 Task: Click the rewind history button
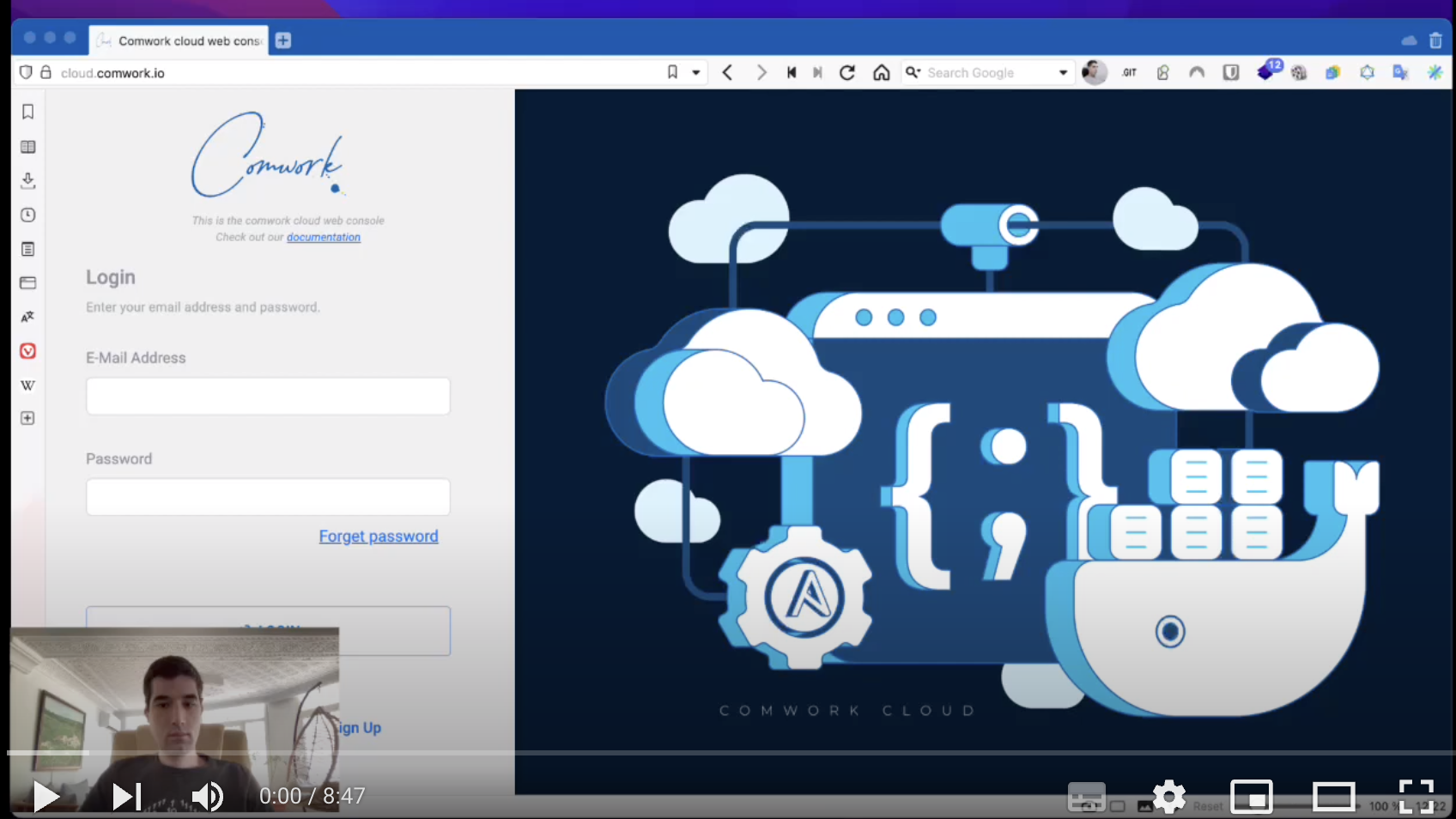(x=792, y=73)
